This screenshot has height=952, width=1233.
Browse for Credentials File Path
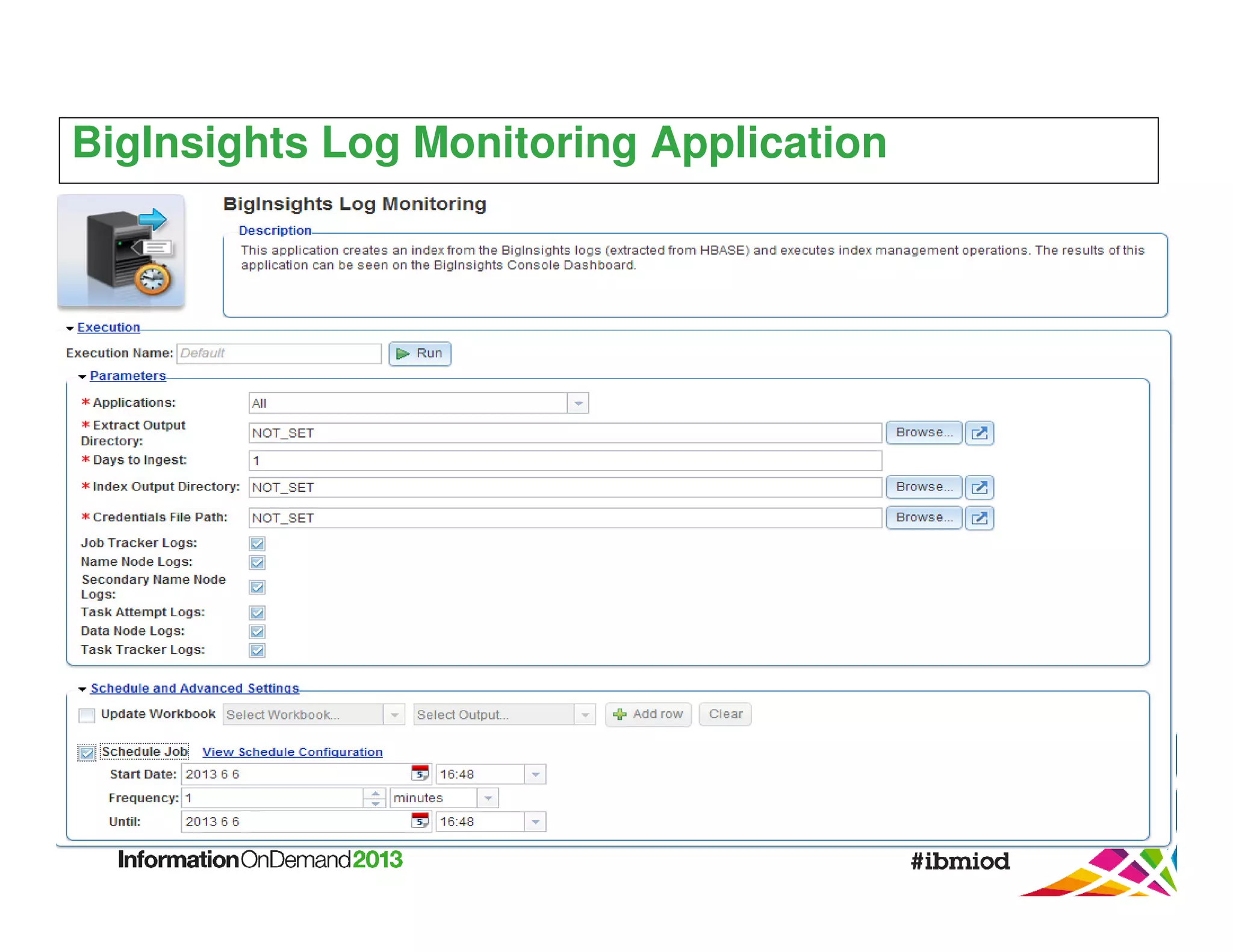(x=924, y=518)
